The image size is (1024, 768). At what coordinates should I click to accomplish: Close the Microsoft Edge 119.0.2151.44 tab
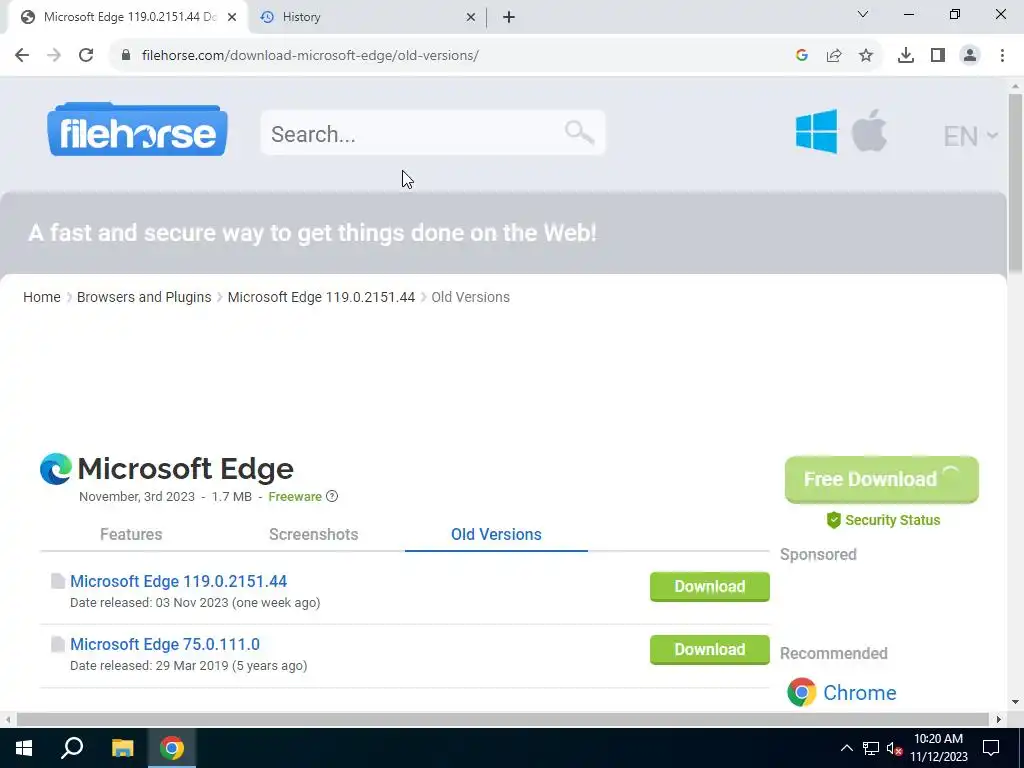(x=232, y=17)
